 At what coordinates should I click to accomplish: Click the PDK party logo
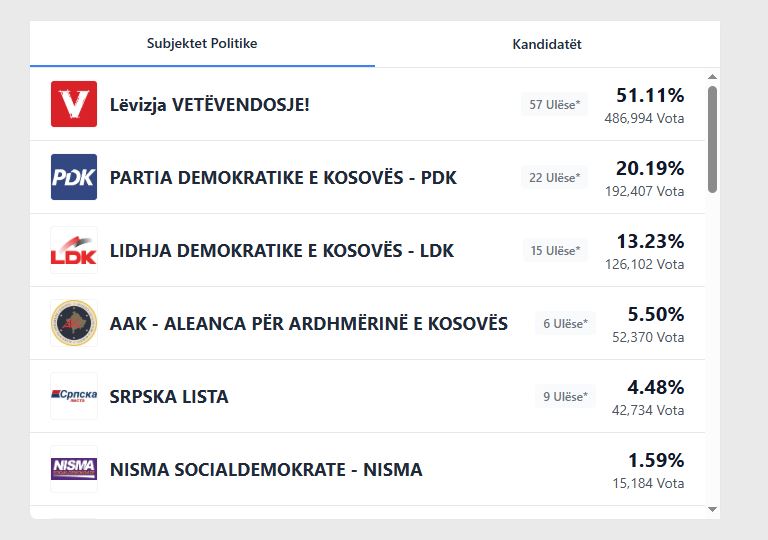pyautogui.click(x=74, y=177)
